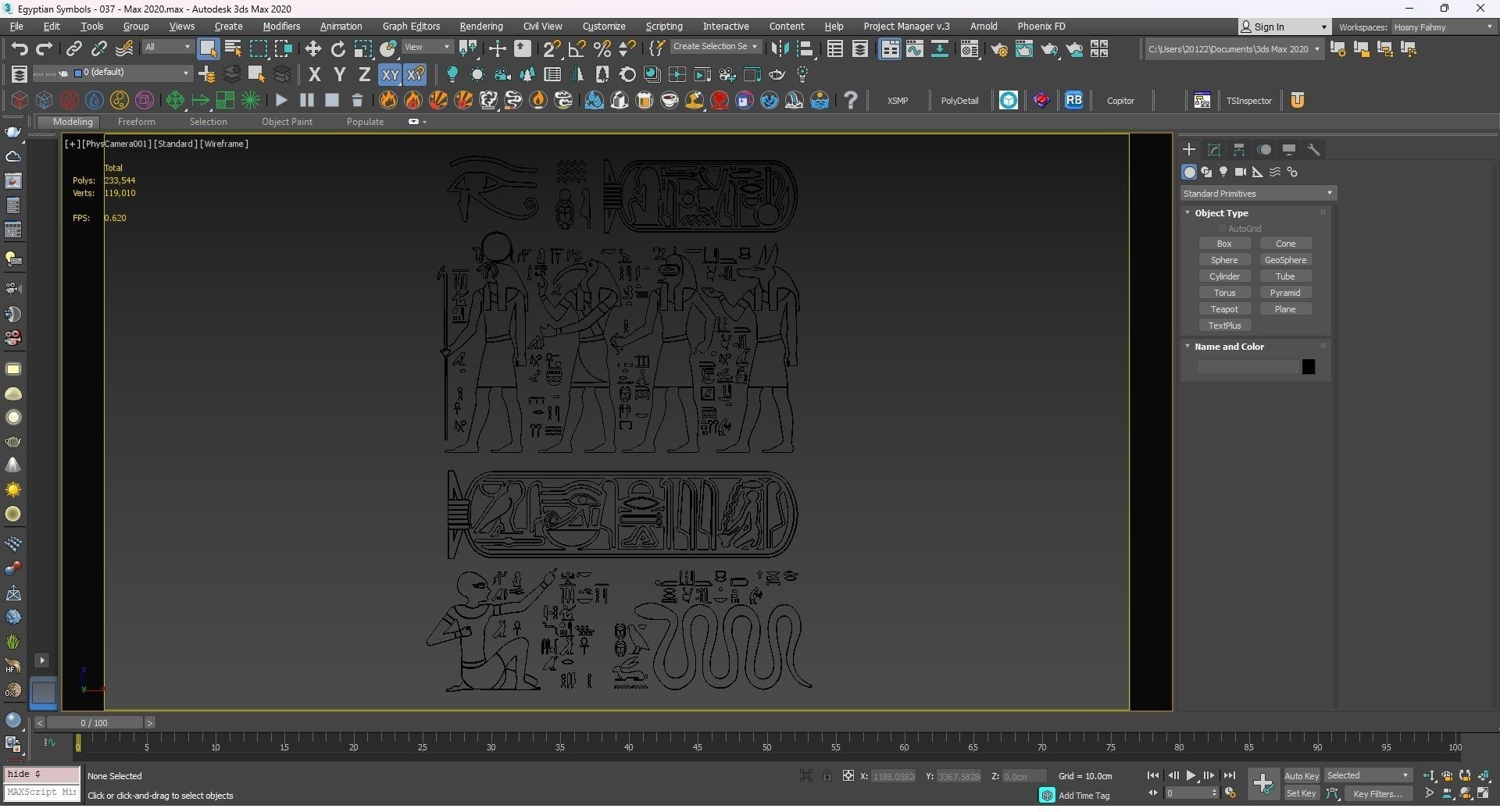Open the Standard Primitives dropdown
The image size is (1500, 812).
coord(1258,194)
